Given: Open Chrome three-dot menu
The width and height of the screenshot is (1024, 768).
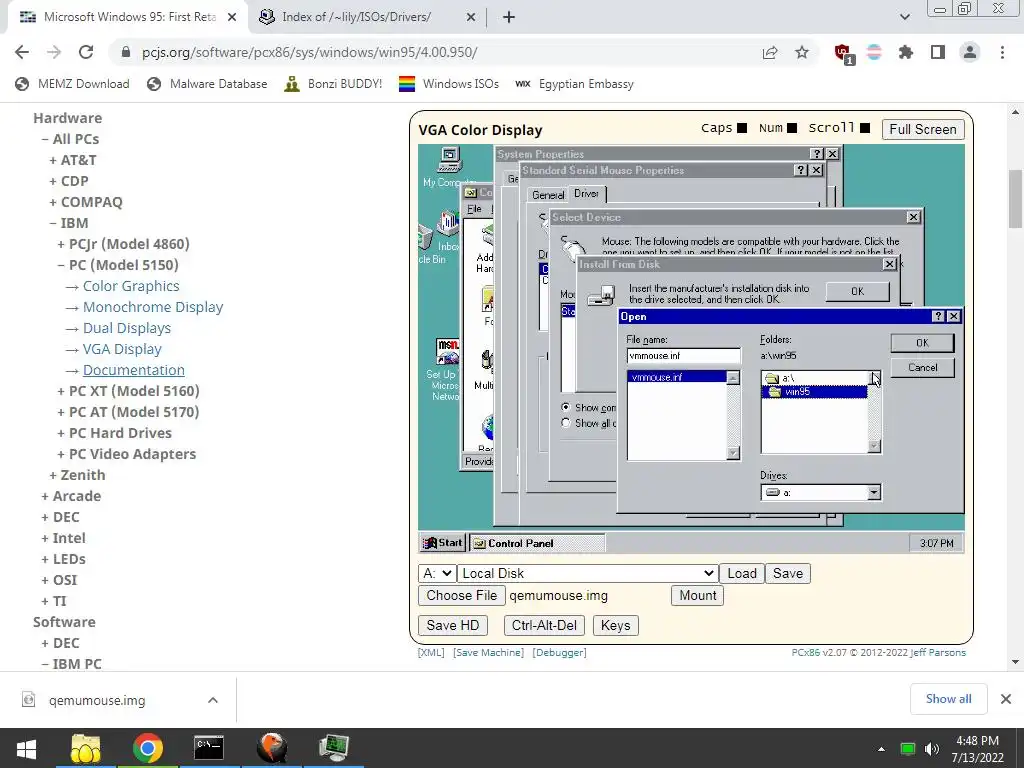Looking at the screenshot, I should (1002, 52).
